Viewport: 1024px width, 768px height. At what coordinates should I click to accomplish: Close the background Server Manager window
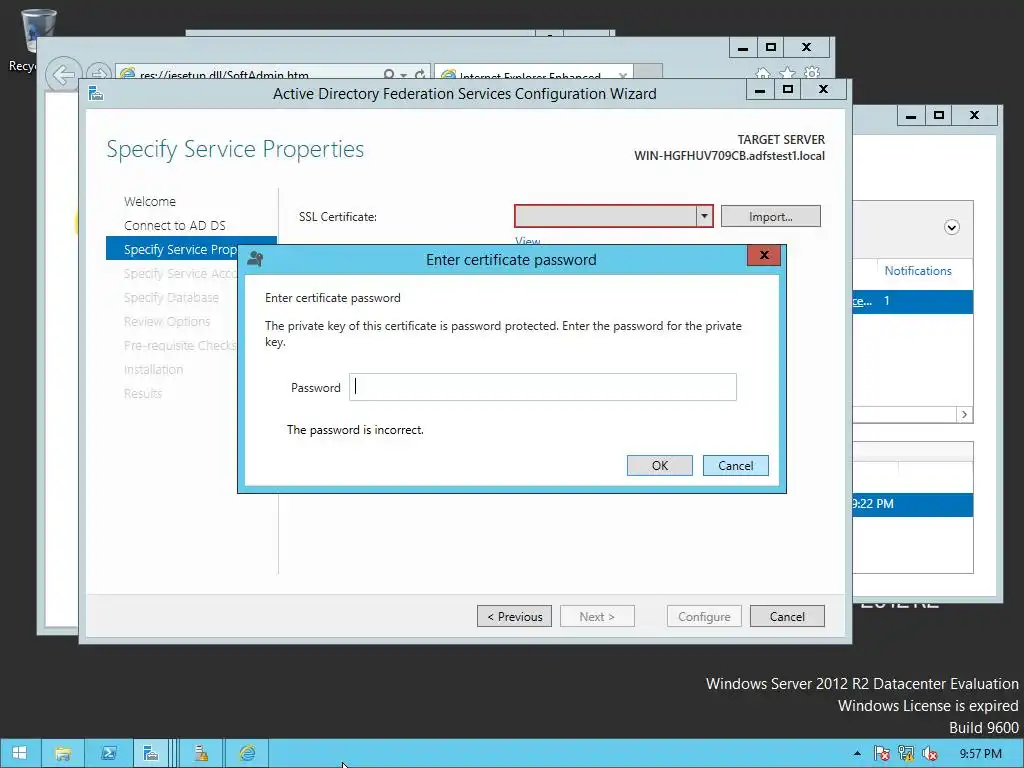[975, 116]
